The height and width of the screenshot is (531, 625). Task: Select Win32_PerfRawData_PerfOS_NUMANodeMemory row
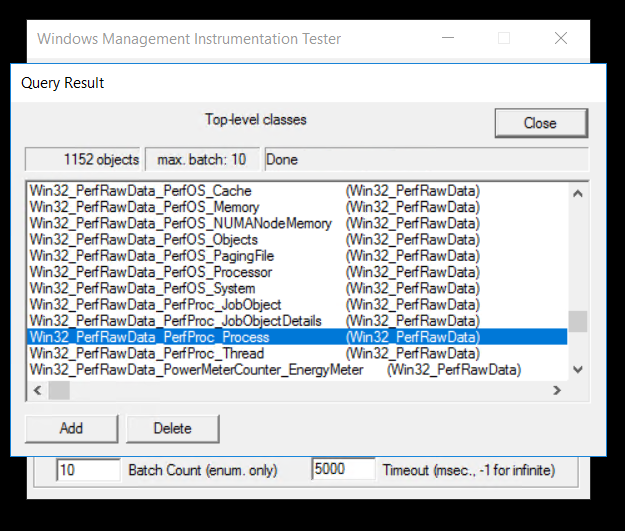(297, 223)
